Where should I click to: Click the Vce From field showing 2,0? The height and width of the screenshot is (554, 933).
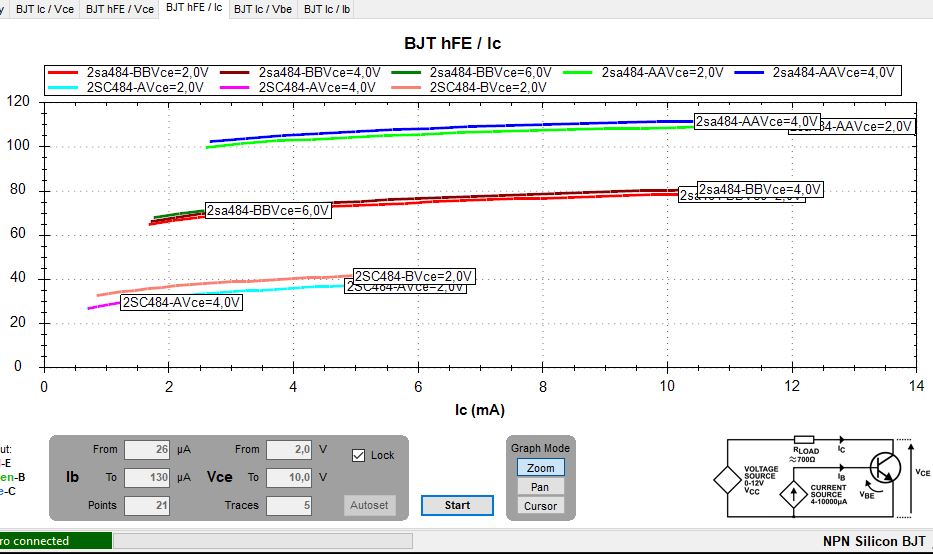coord(289,449)
